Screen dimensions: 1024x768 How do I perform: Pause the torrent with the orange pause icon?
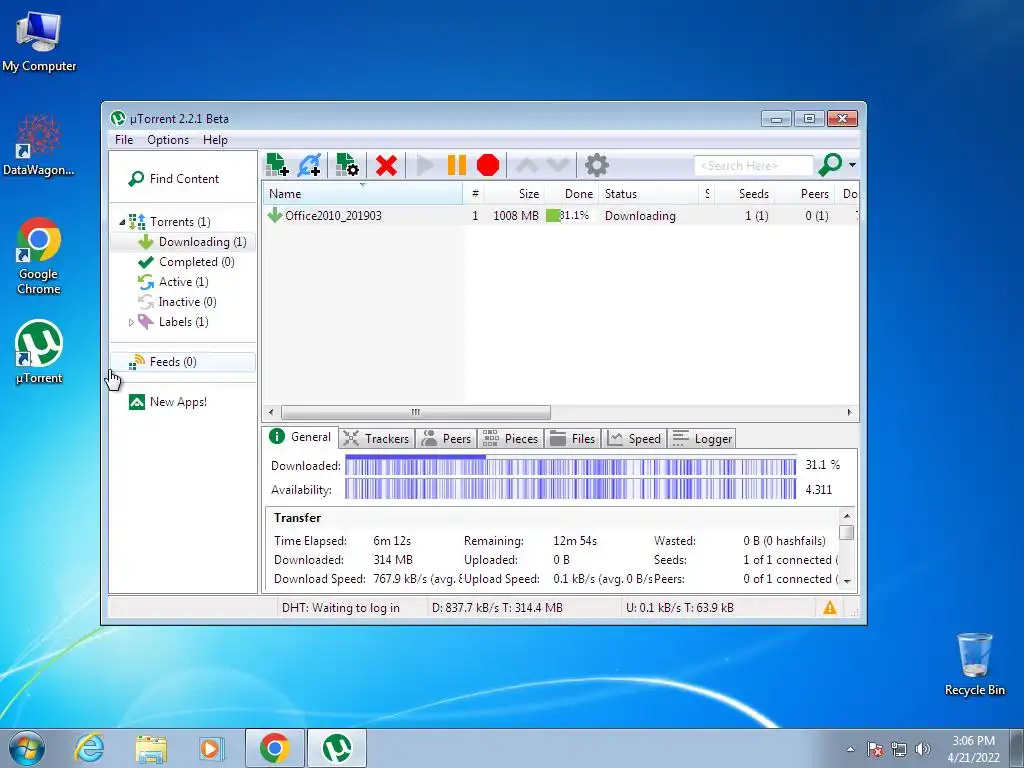pos(456,165)
